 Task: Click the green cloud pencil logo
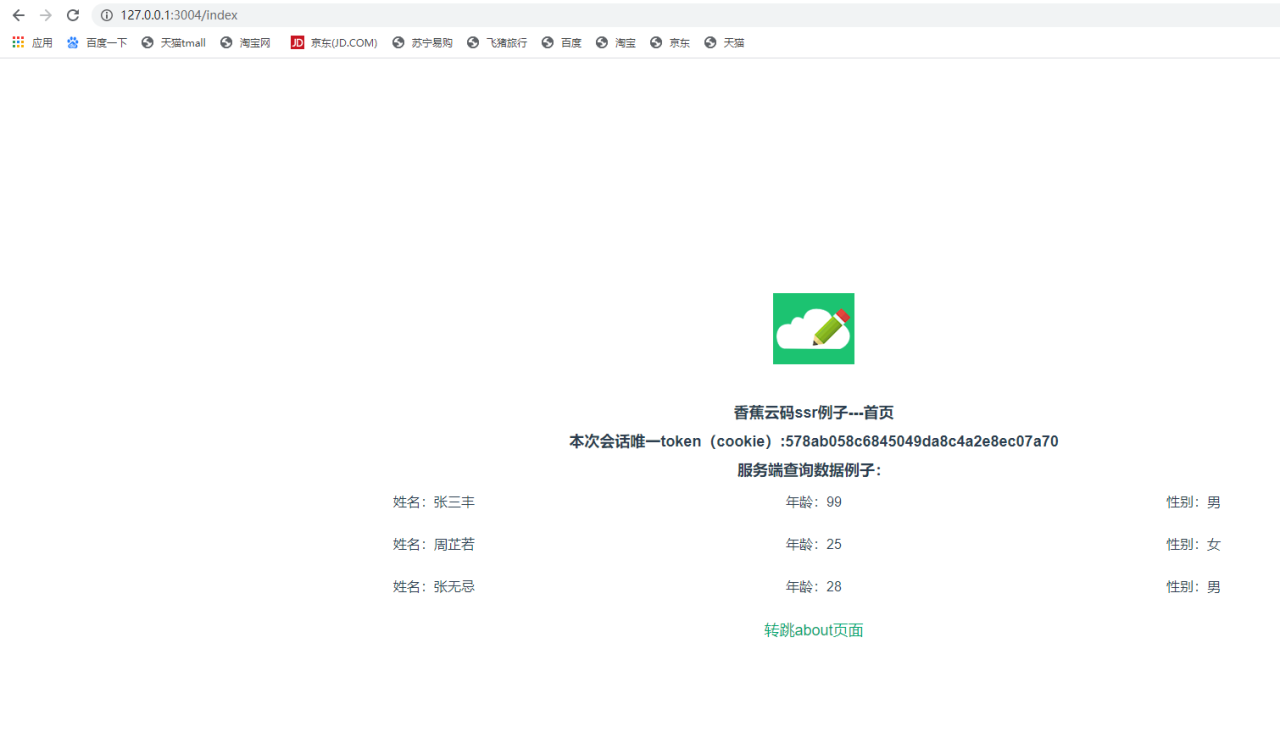[x=813, y=328]
